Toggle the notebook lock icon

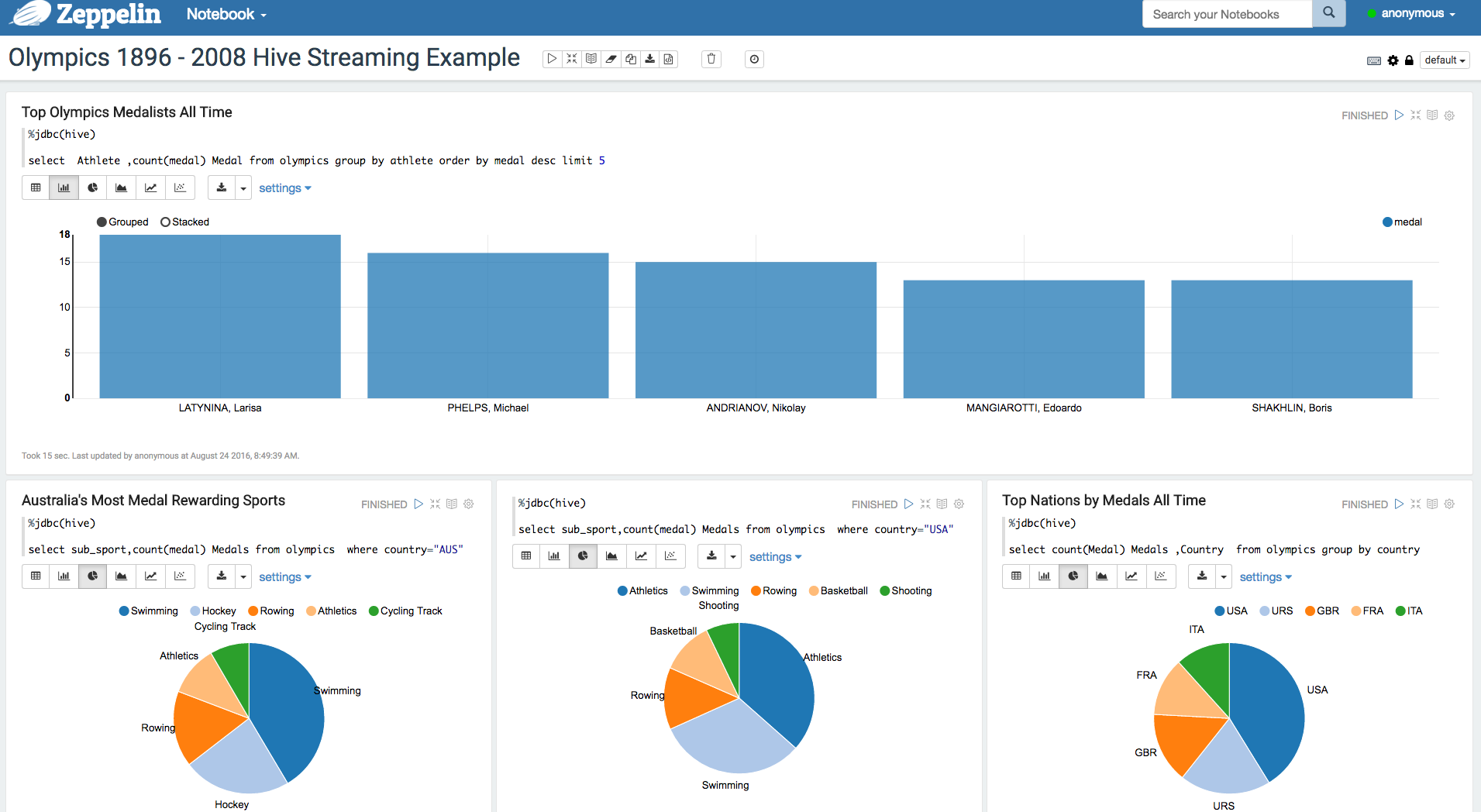tap(1409, 60)
